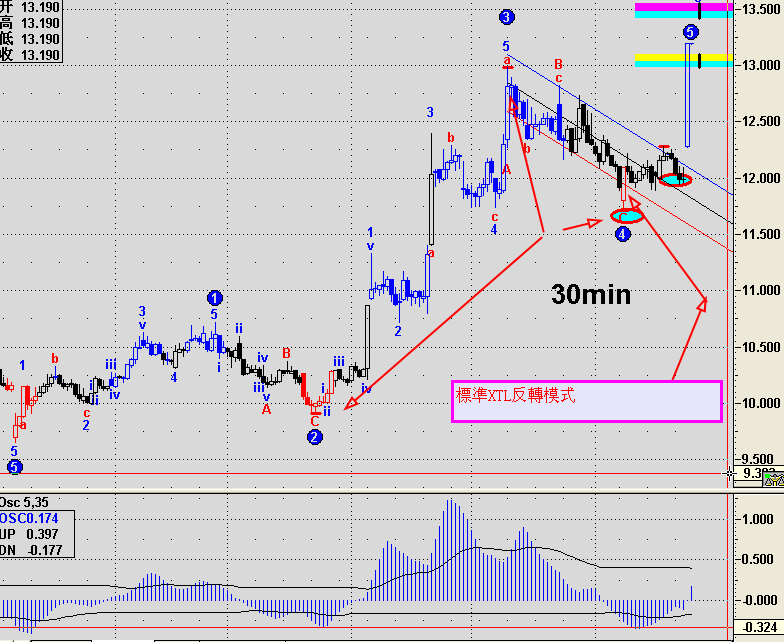This screenshot has height=642, width=784.
Task: Click the DN -0.177 value
Action: point(31,550)
